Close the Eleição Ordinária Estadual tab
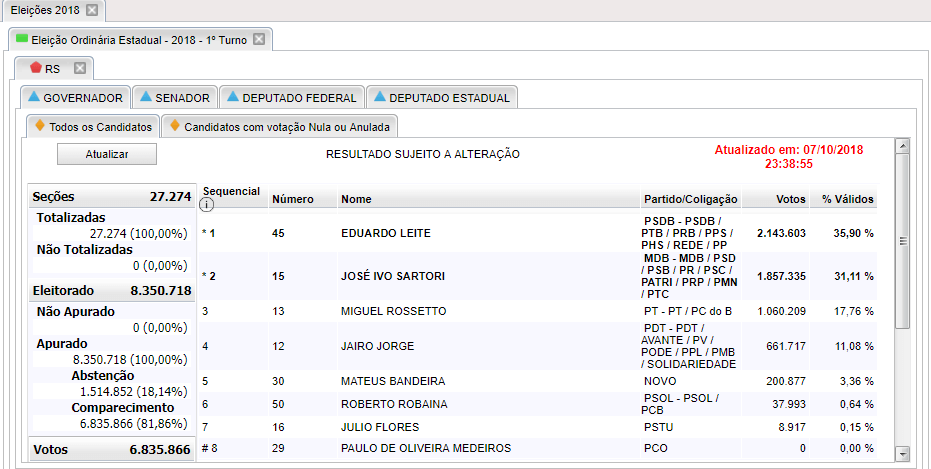Viewport: 931px width, 469px height. pos(259,40)
